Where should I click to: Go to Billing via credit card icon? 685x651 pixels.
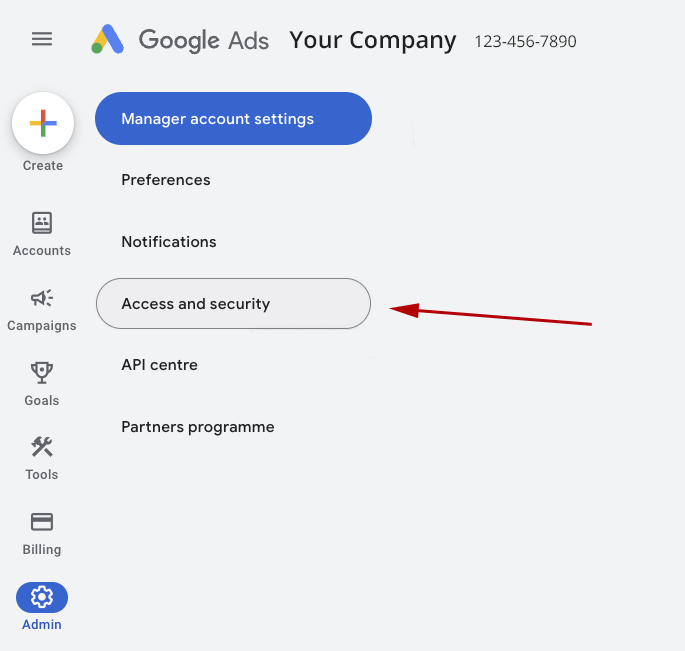(x=42, y=522)
